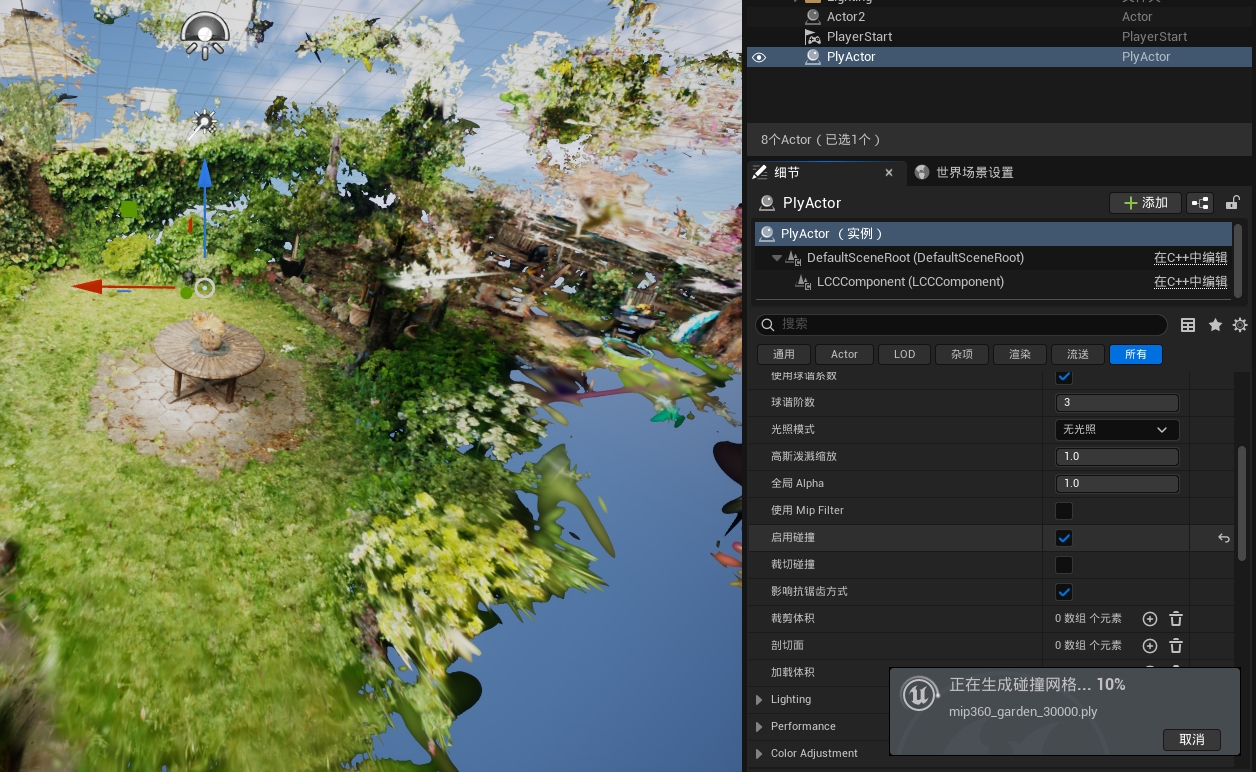Filter properties by the 渲染 category
1256x772 pixels.
(x=1020, y=354)
